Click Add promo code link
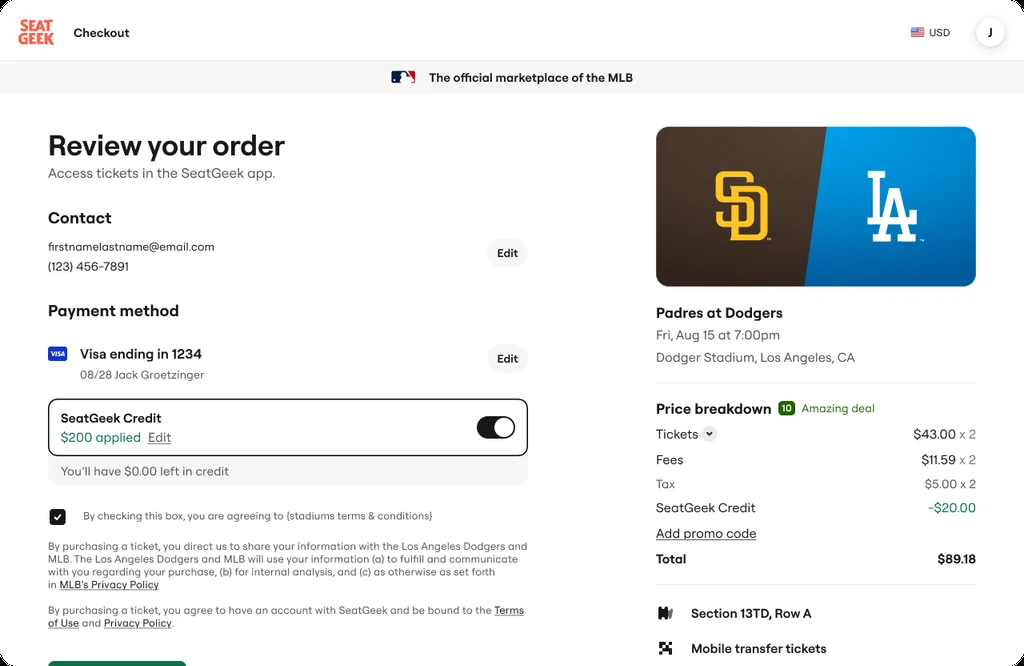 click(x=706, y=533)
